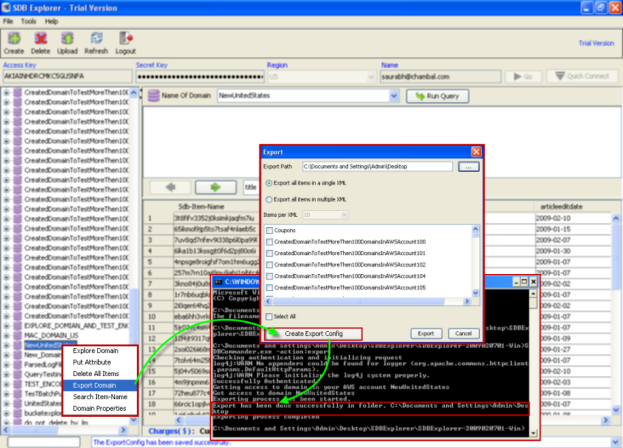Click the Quick Connect button

pyautogui.click(x=582, y=76)
